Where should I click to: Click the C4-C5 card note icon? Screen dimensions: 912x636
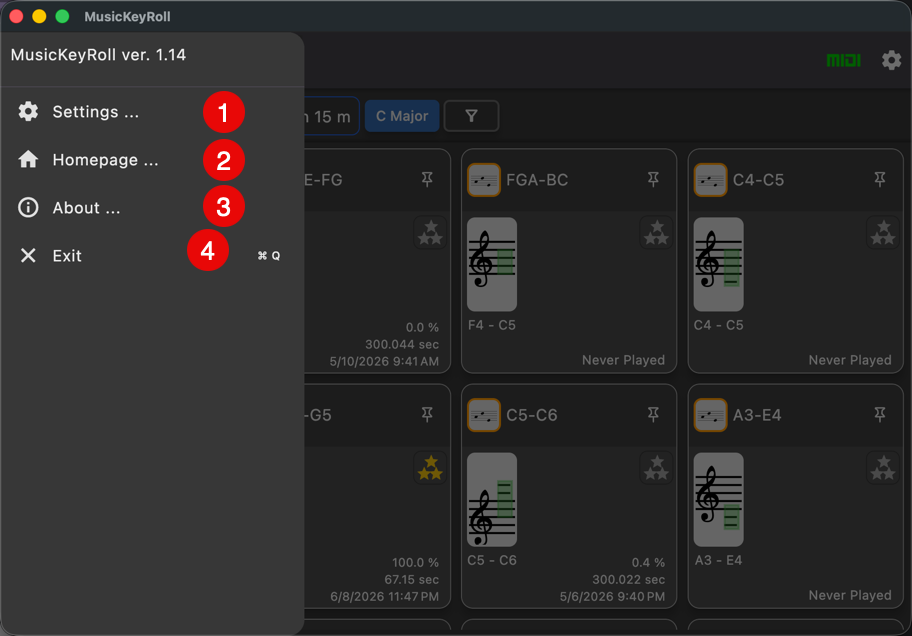tap(710, 180)
